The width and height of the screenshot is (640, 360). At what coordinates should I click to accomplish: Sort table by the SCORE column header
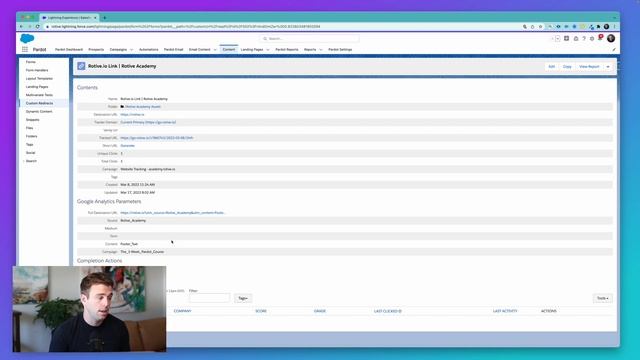point(261,311)
